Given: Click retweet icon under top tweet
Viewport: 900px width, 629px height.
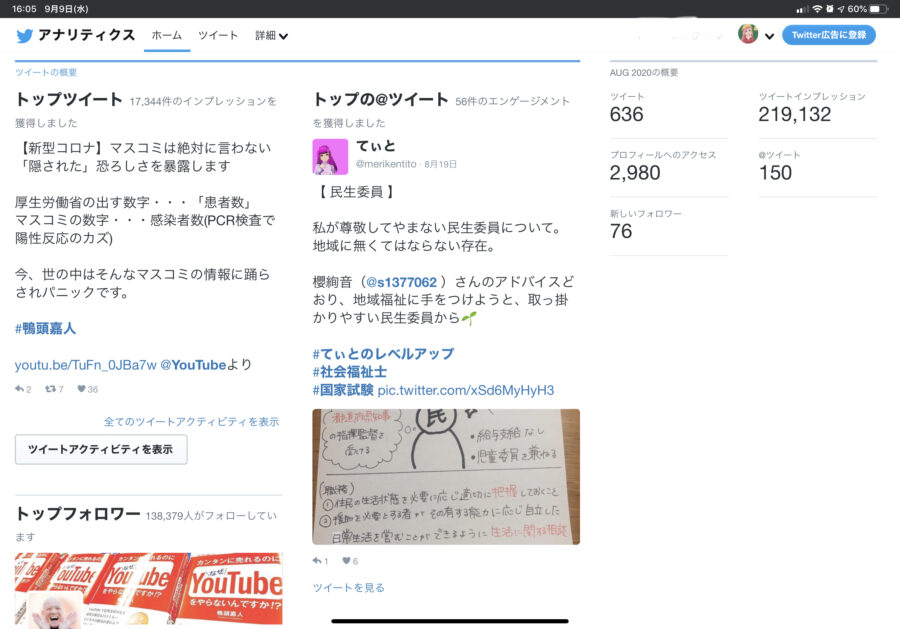Looking at the screenshot, I should coord(51,389).
